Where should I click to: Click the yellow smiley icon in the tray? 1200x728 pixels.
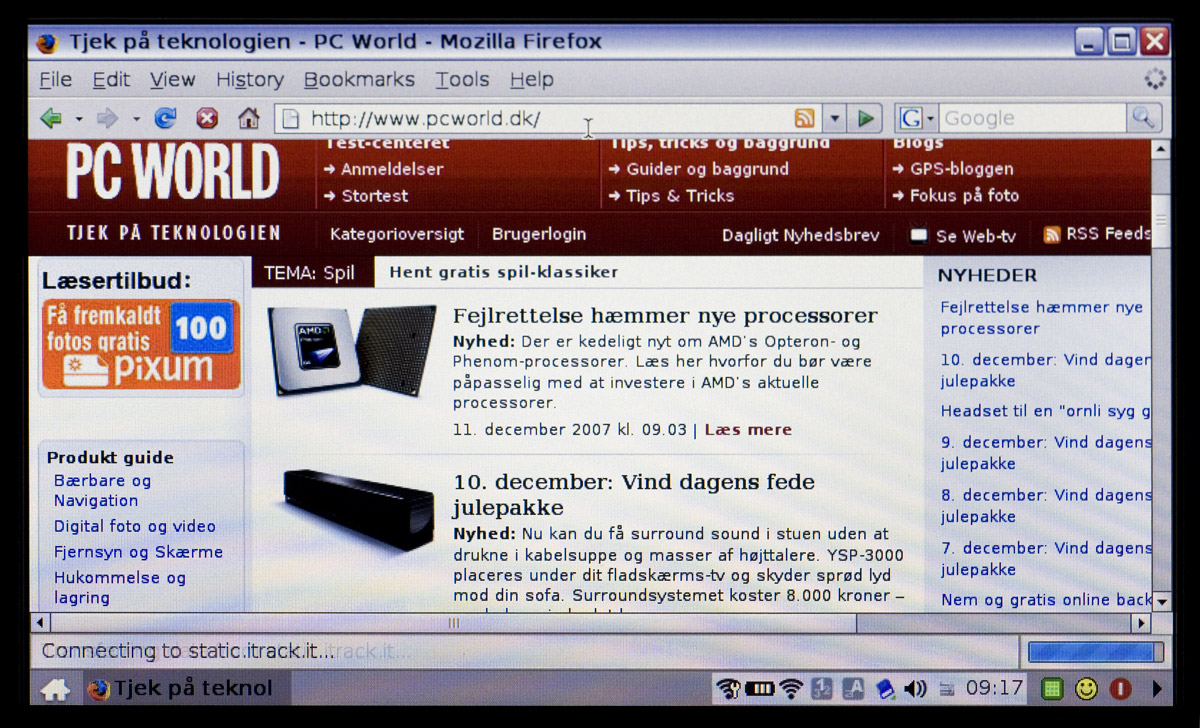coord(1086,689)
